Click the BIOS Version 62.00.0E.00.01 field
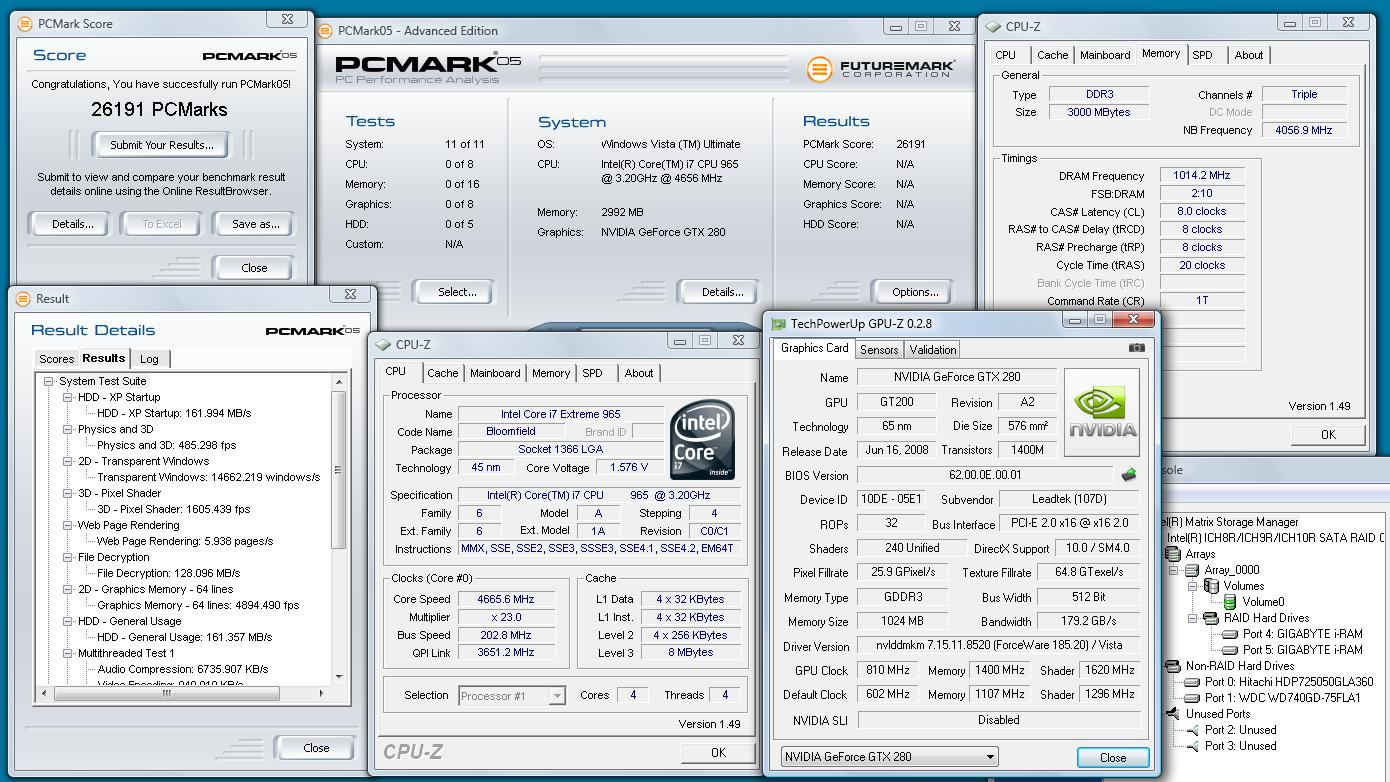Viewport: 1390px width, 782px height. click(x=985, y=475)
